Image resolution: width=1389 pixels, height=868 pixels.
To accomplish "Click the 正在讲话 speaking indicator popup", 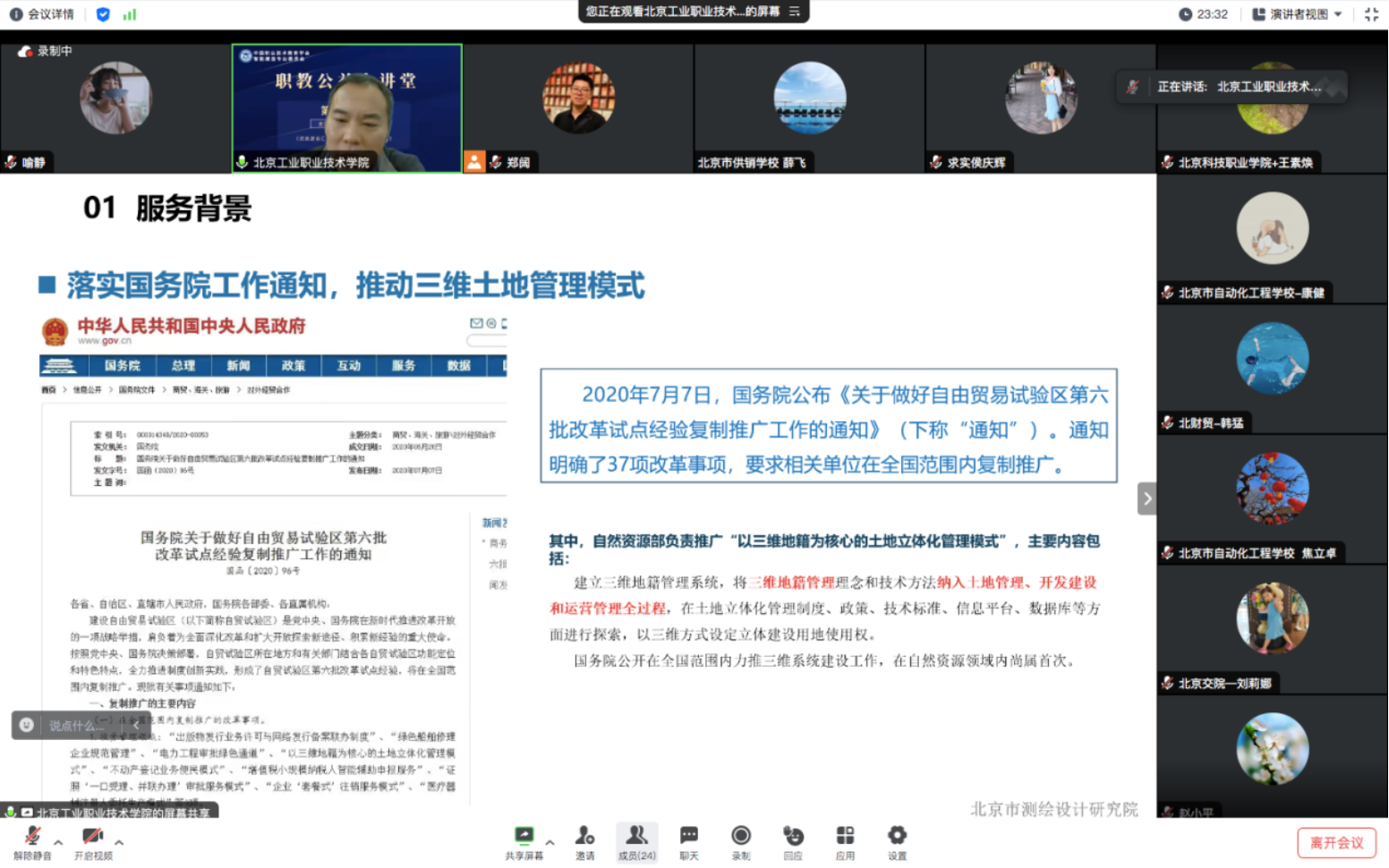I will pyautogui.click(x=1231, y=87).
